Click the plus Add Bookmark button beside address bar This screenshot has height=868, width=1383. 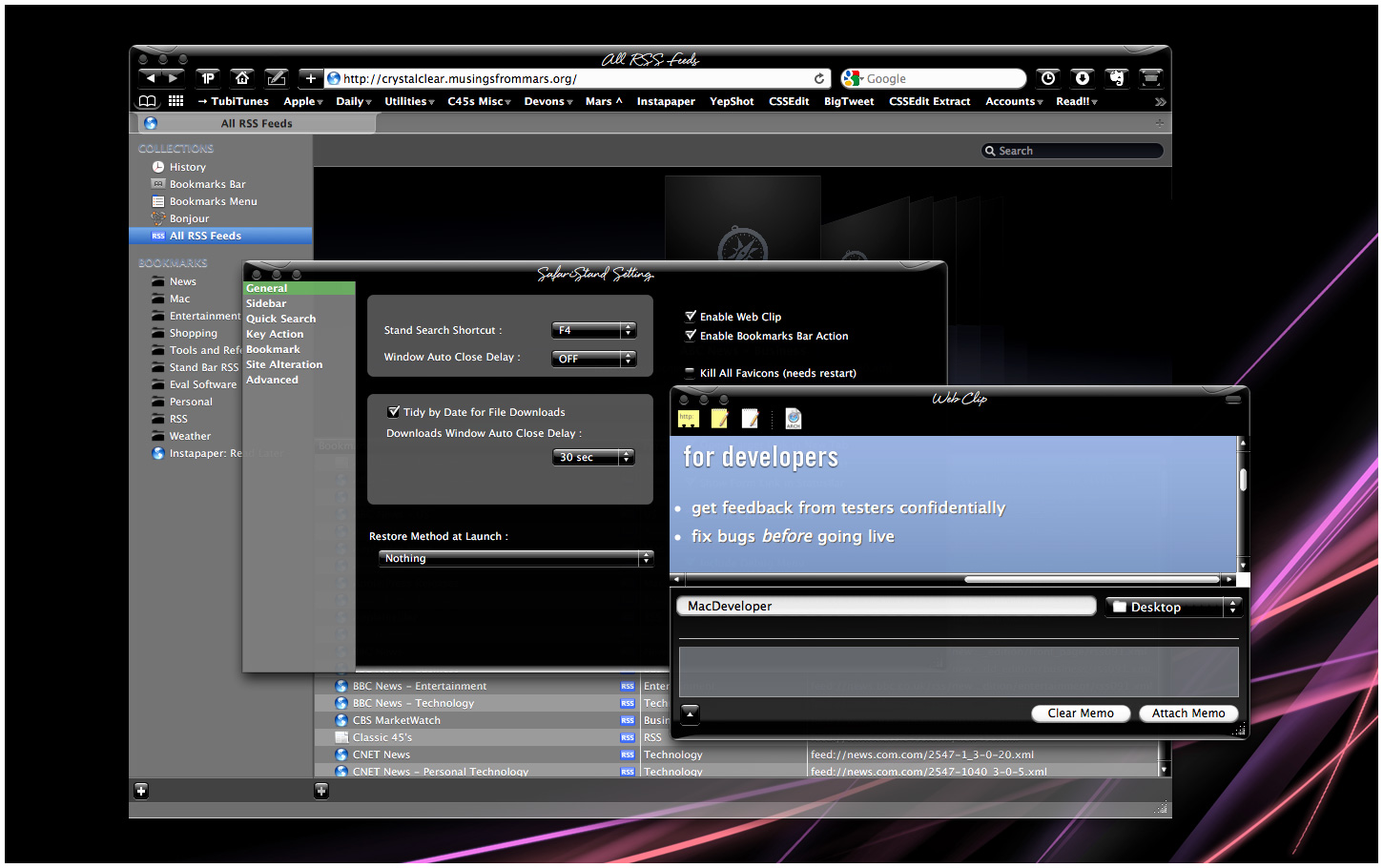pyautogui.click(x=310, y=78)
